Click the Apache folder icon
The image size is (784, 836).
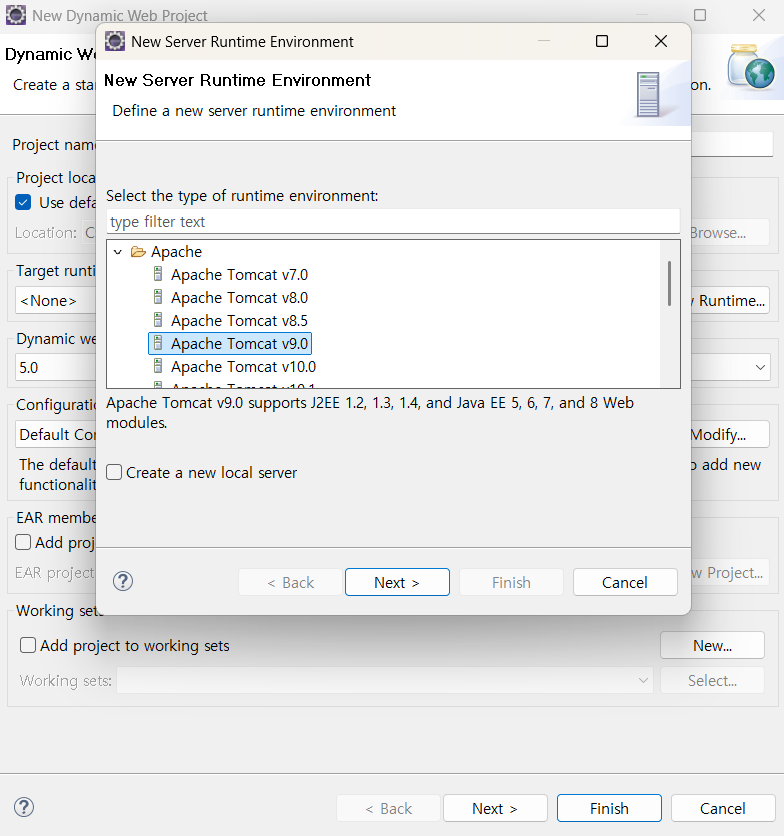pos(138,252)
